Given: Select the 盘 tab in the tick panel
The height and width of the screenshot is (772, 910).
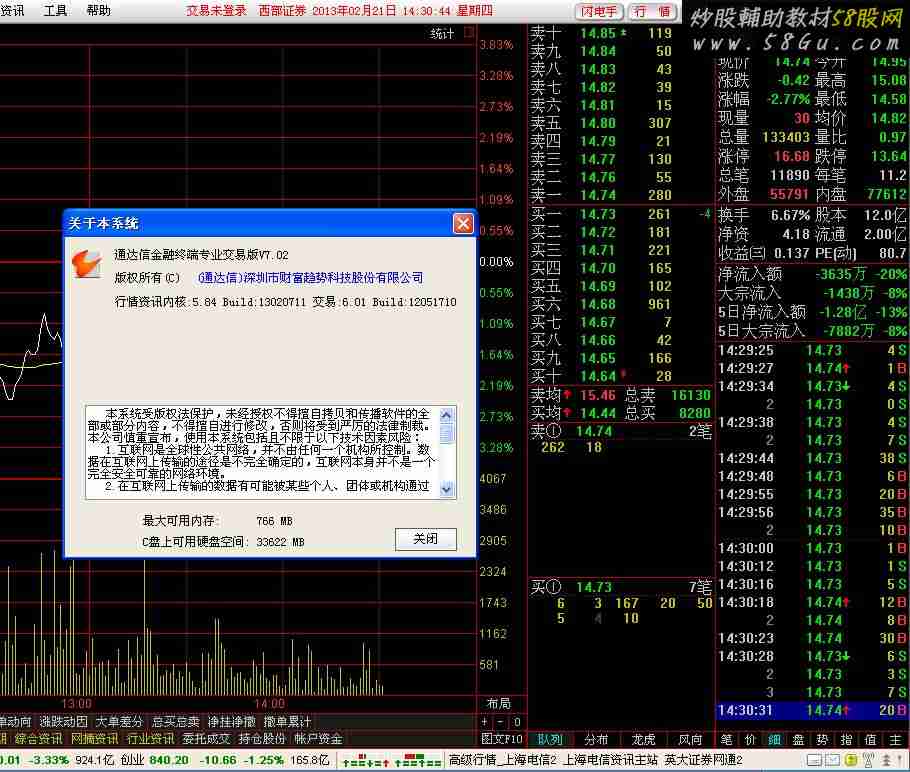Looking at the screenshot, I should click(799, 739).
